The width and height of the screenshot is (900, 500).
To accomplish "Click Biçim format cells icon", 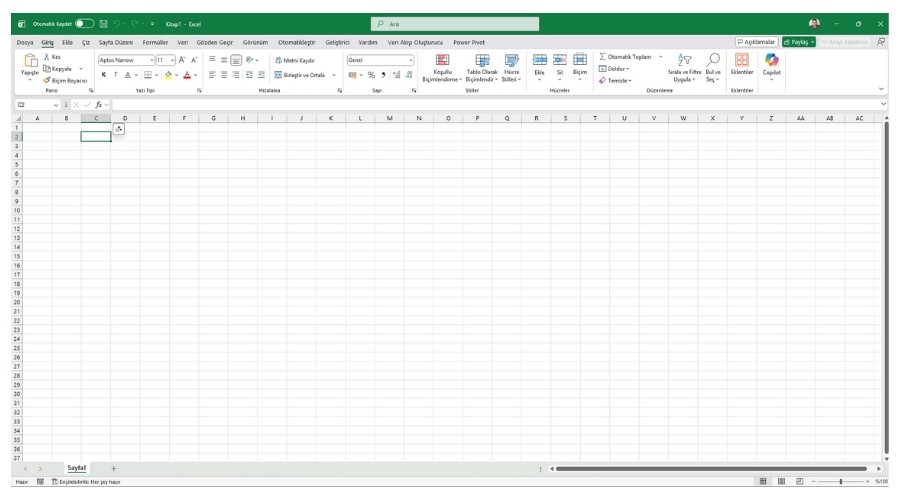I will click(x=580, y=60).
